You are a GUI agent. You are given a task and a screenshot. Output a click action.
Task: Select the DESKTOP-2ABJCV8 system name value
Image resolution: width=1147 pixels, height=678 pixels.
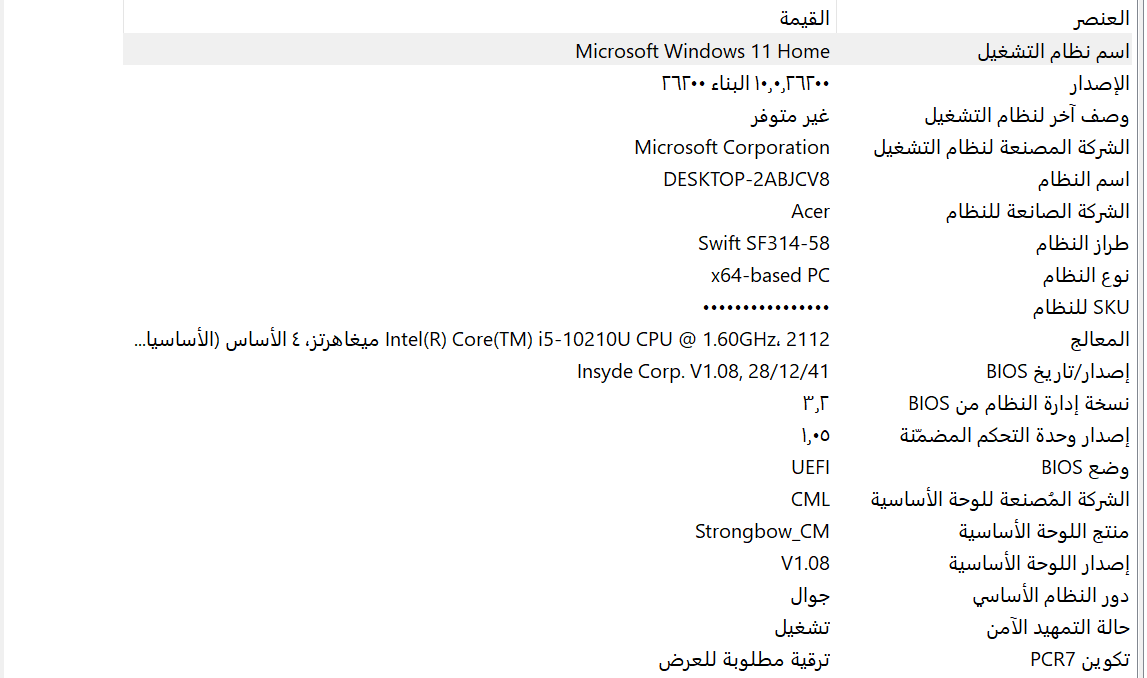point(746,179)
